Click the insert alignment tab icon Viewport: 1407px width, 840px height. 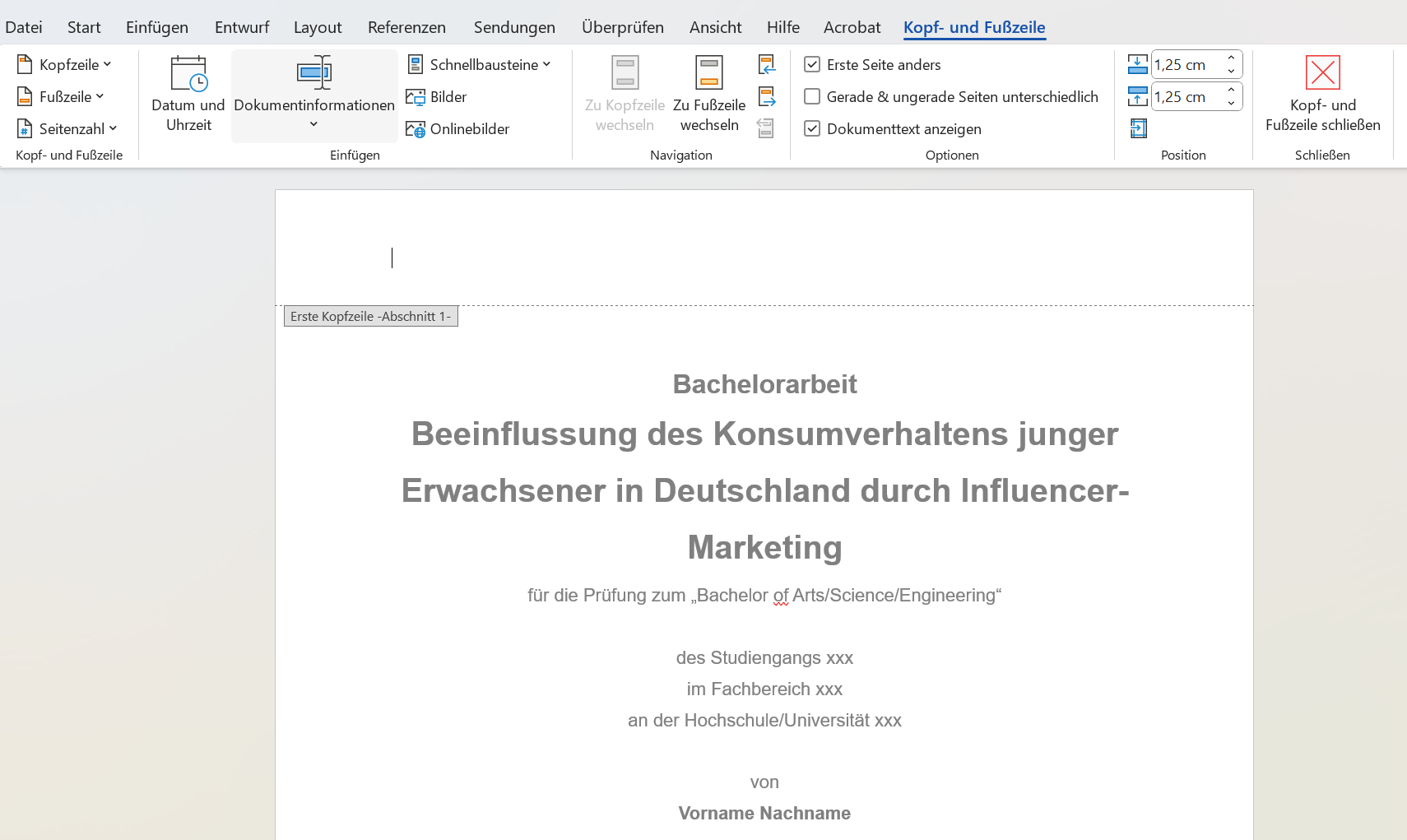coord(1138,128)
